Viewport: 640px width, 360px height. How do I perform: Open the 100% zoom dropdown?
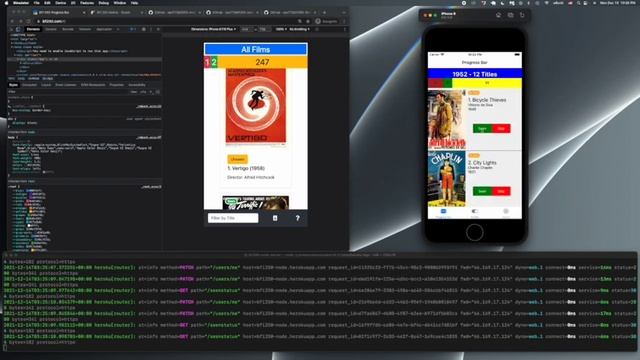pos(281,29)
